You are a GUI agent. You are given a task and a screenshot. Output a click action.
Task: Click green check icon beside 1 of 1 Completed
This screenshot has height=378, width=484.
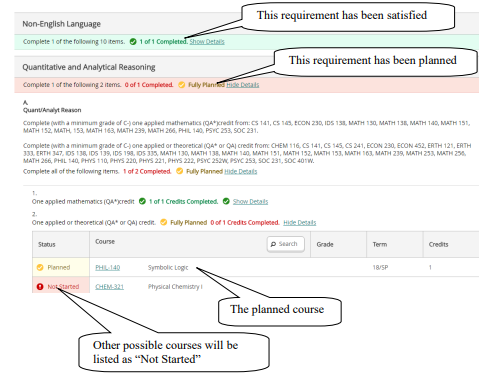tap(133, 42)
